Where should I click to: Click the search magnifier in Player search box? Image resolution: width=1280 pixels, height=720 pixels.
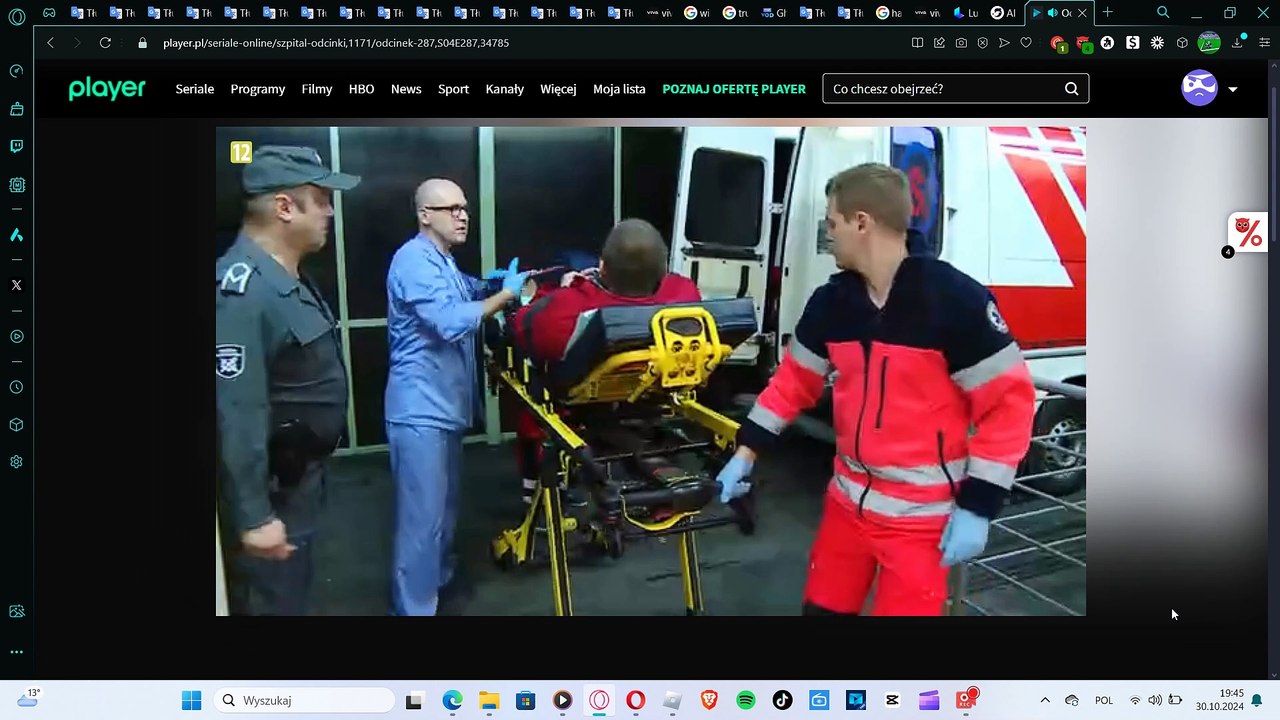pos(1071,89)
